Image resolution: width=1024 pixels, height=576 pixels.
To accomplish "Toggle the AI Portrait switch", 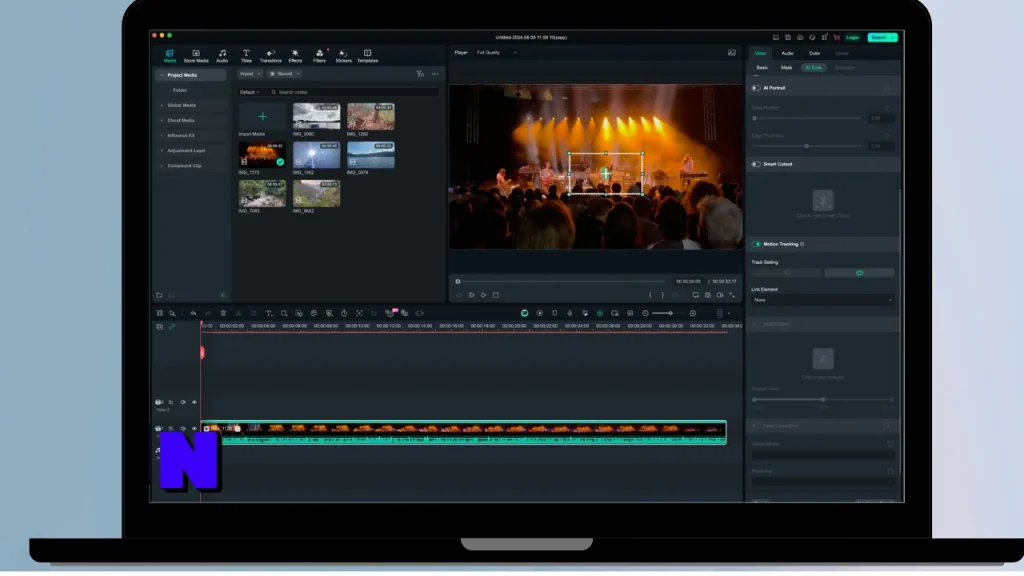I will coord(756,88).
